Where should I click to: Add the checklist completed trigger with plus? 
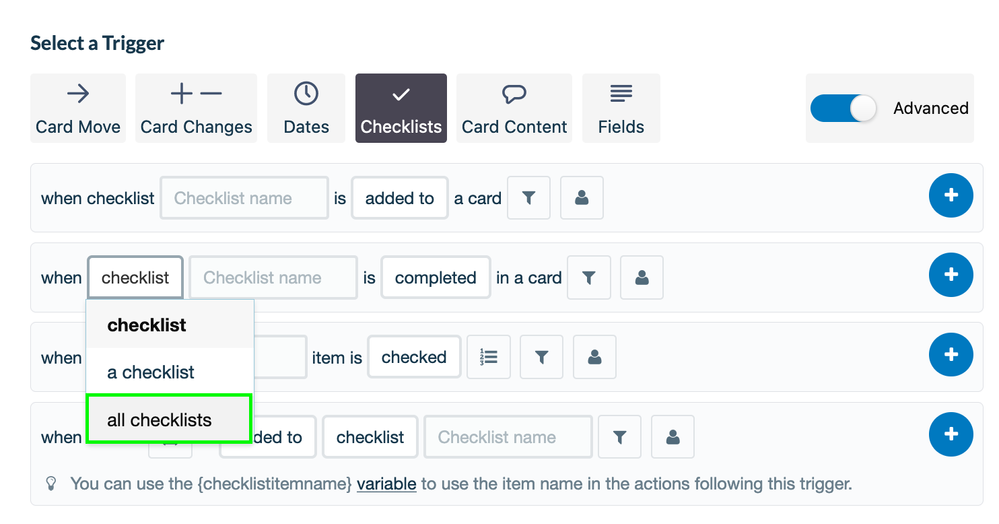pyautogui.click(x=951, y=275)
